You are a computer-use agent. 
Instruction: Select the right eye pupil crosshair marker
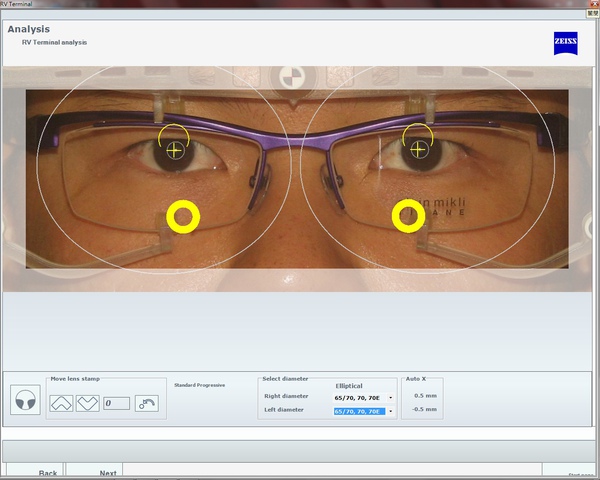(175, 150)
